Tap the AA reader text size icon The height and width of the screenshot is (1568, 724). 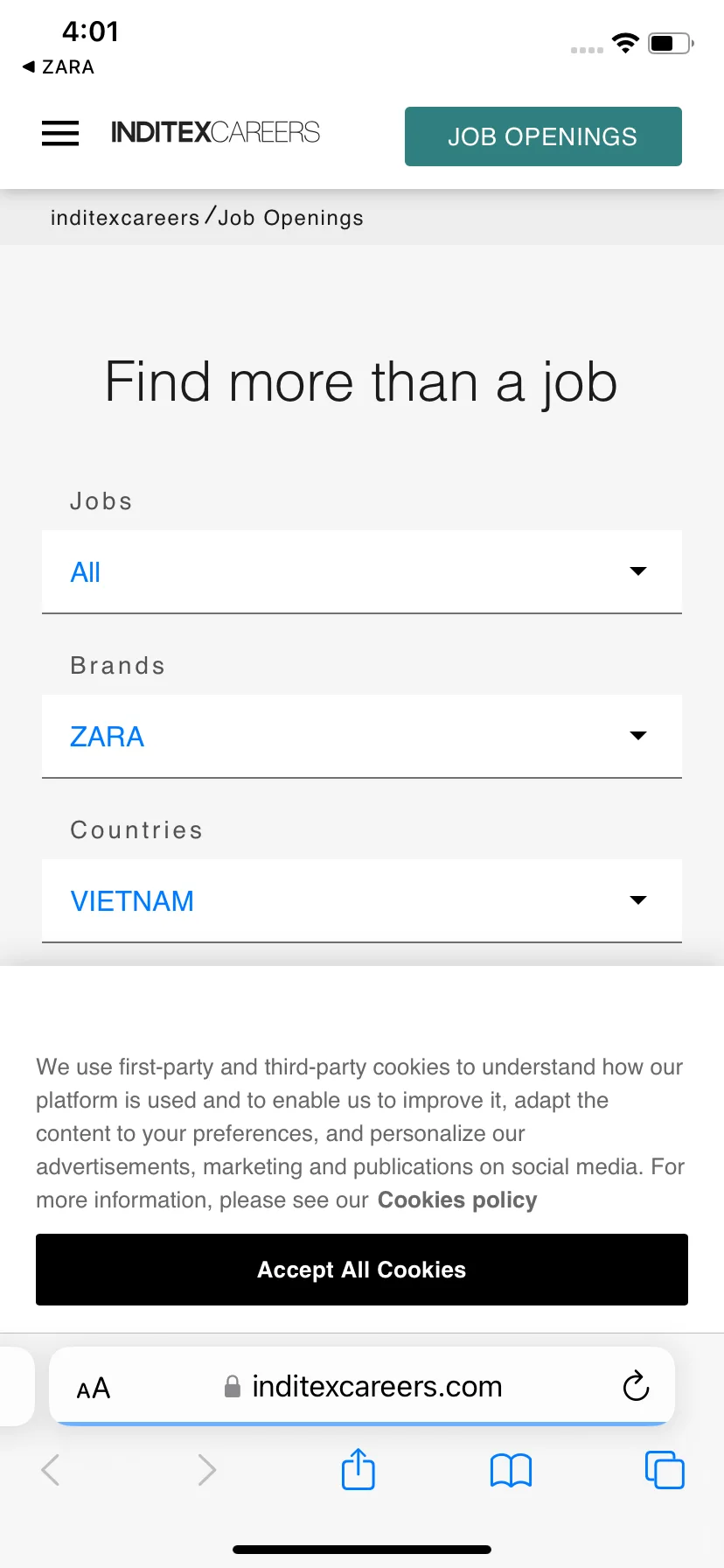tap(94, 1388)
